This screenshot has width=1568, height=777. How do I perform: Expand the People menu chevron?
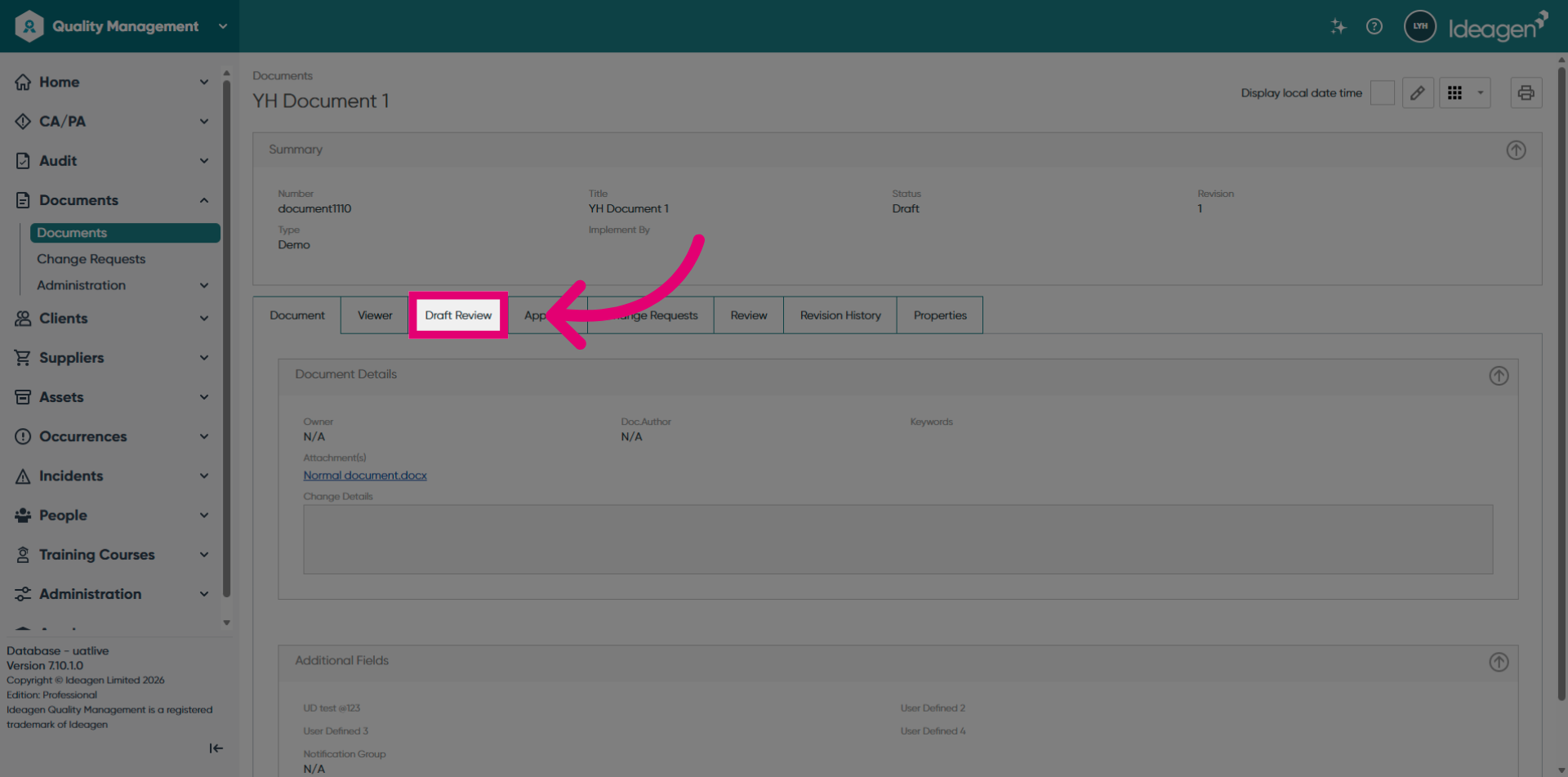tap(204, 516)
